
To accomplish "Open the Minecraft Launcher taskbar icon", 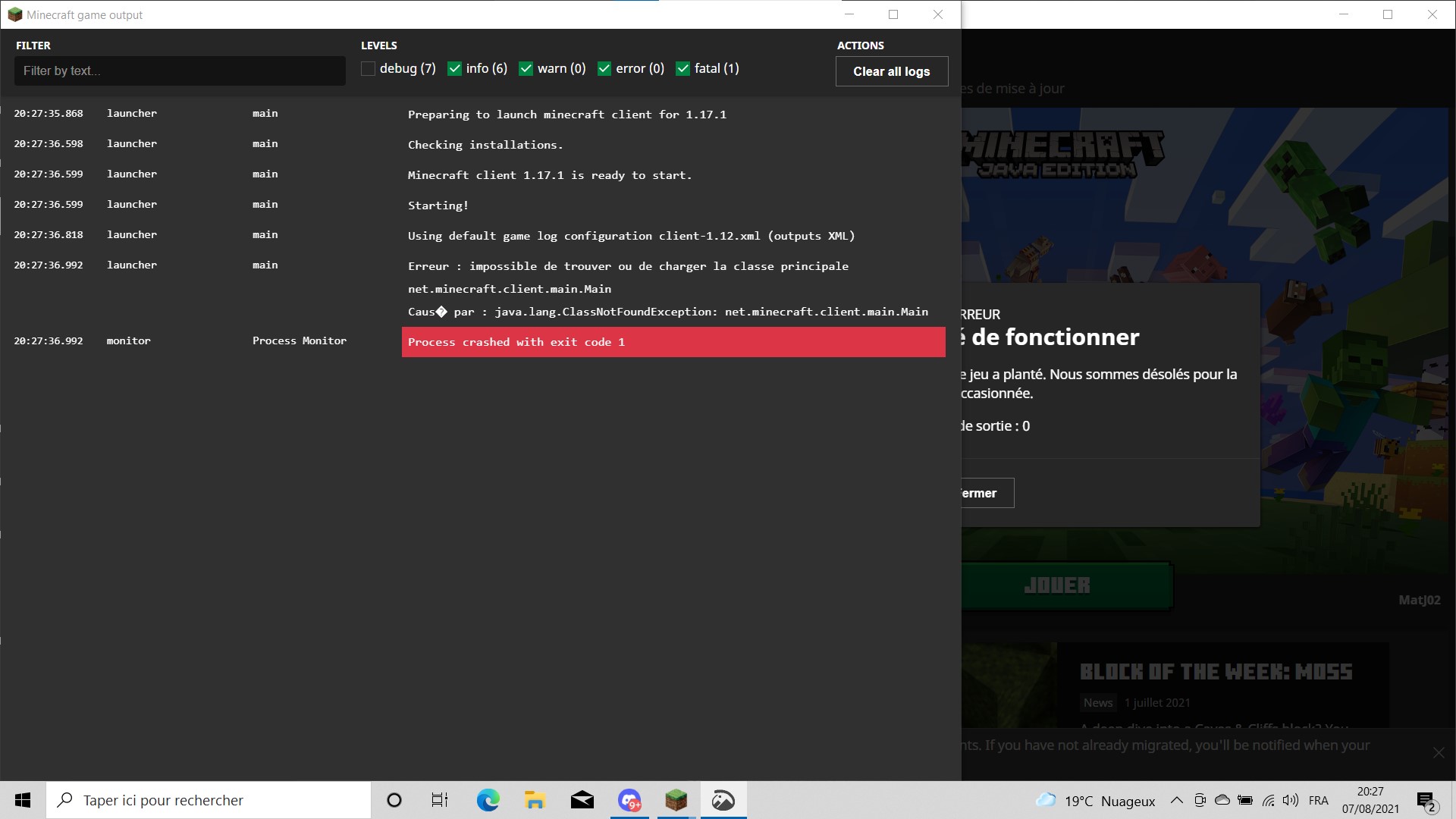I will pos(676,800).
